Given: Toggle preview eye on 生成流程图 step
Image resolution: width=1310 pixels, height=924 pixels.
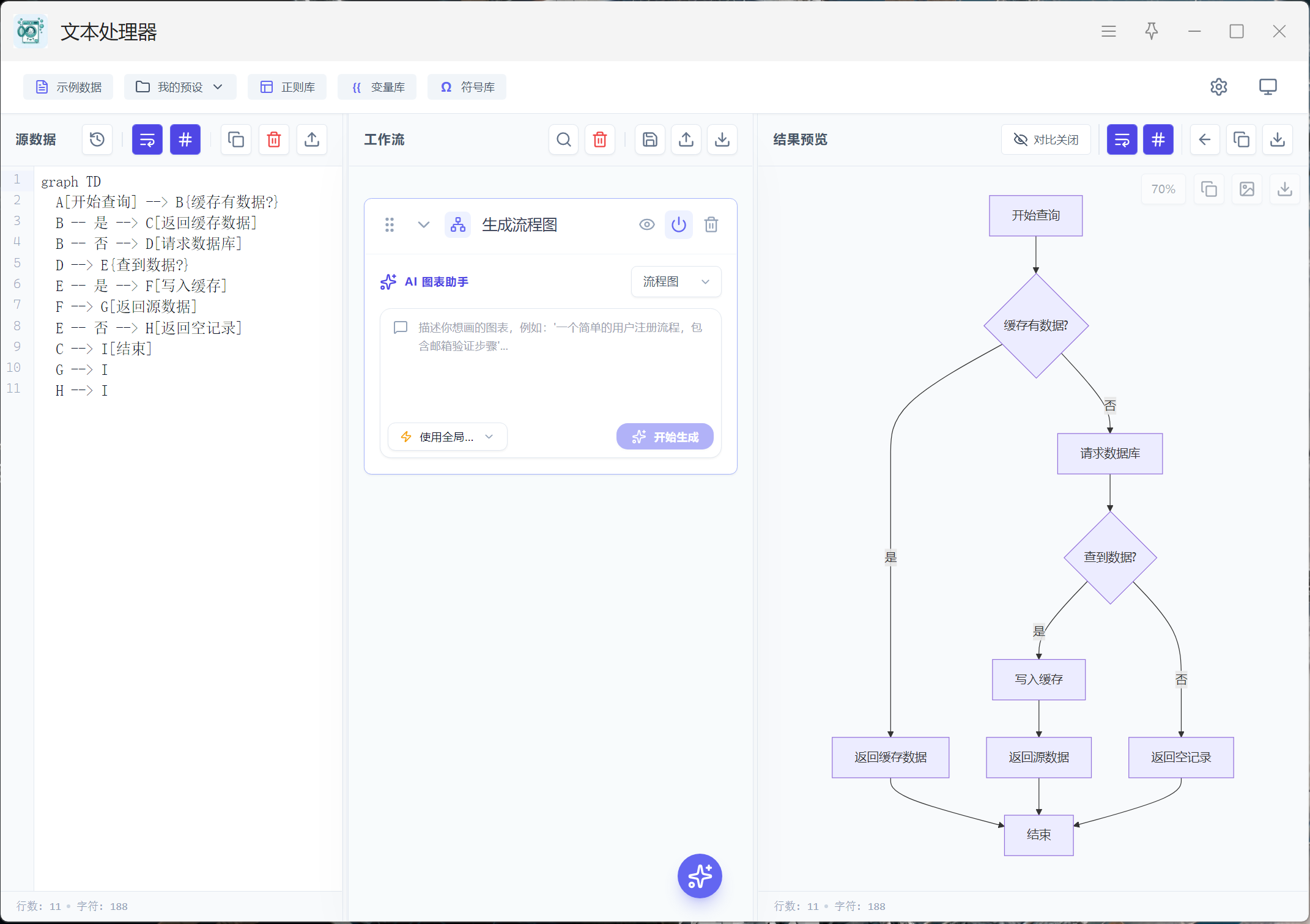Looking at the screenshot, I should click(646, 224).
